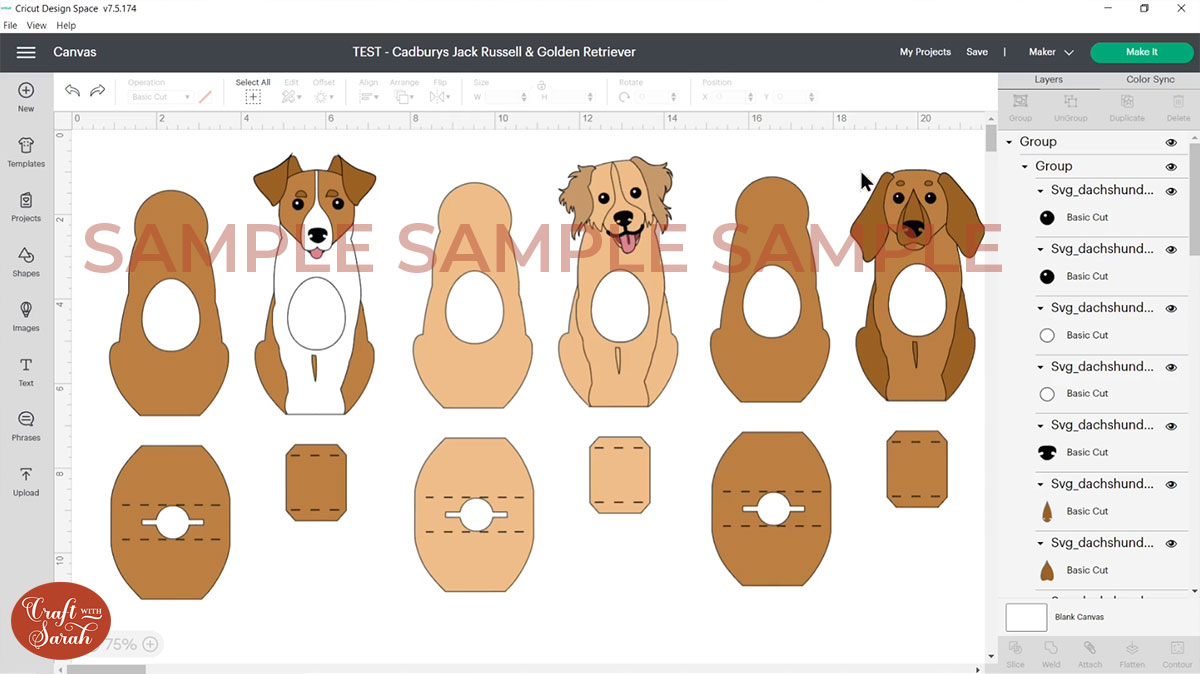This screenshot has height=674, width=1200.
Task: Click the Attach icon
Action: click(x=1090, y=655)
